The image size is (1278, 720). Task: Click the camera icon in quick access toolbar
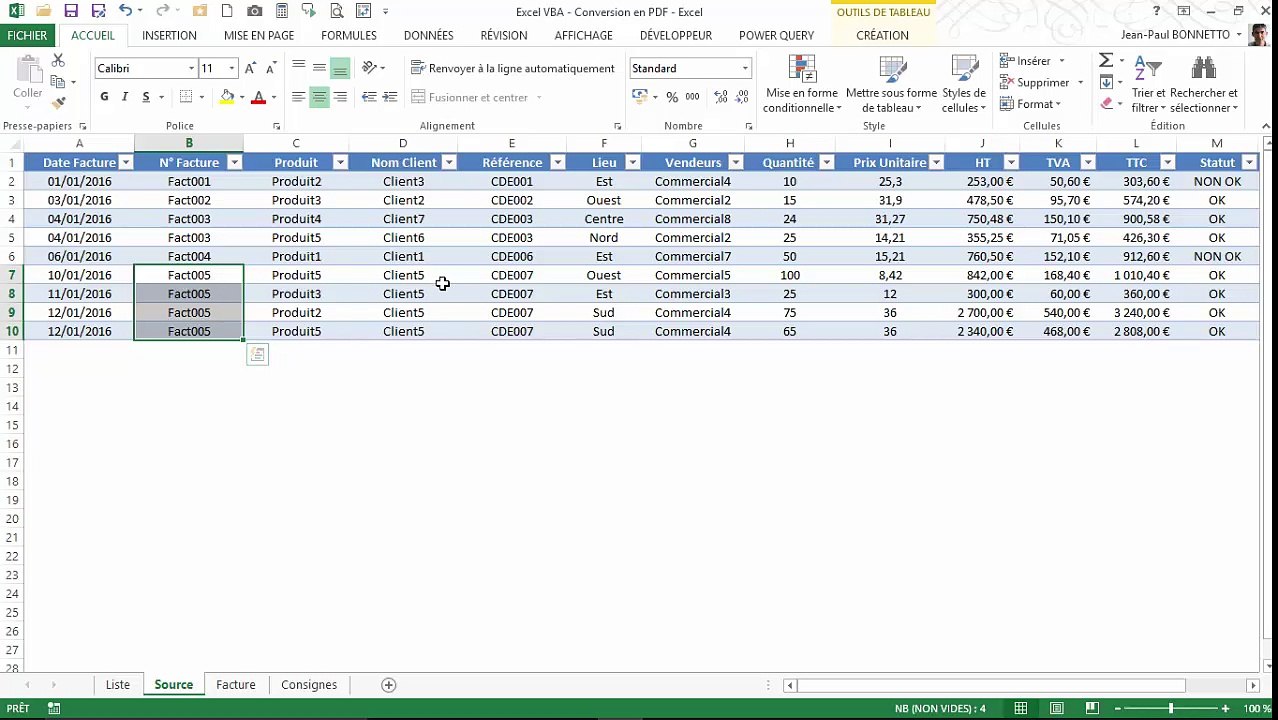coord(254,11)
